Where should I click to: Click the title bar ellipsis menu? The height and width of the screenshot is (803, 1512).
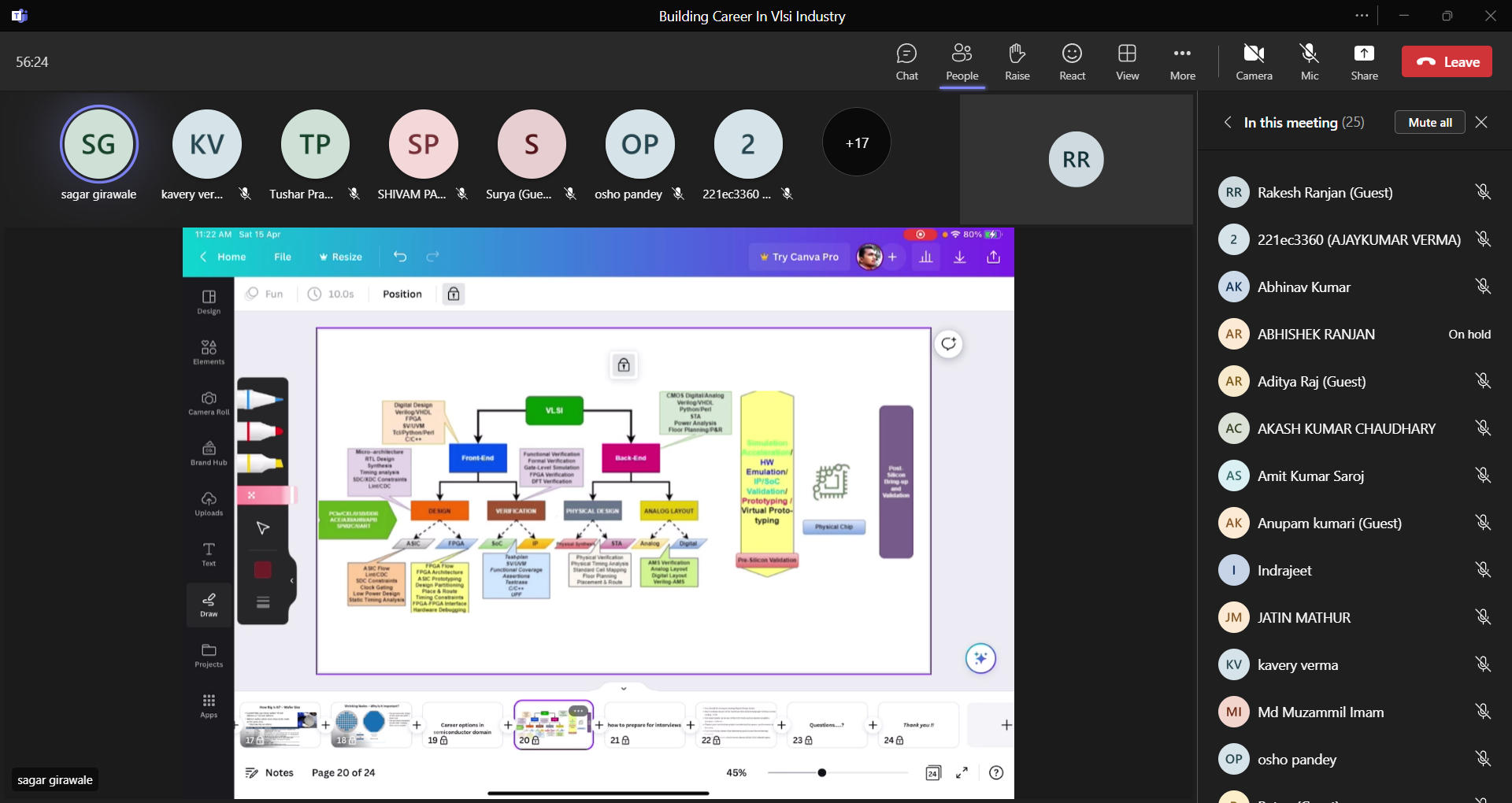click(x=1362, y=16)
